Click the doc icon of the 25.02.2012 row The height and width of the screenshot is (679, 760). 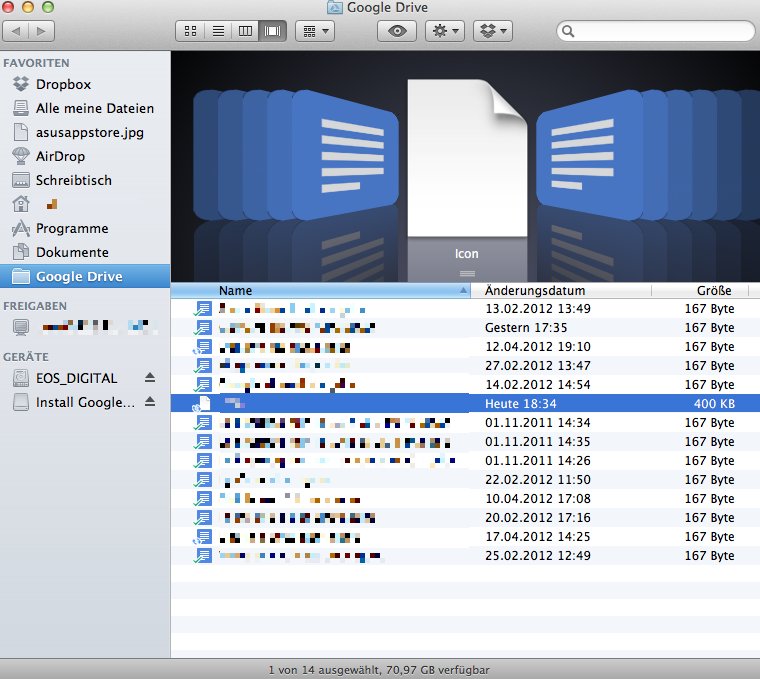[203, 555]
